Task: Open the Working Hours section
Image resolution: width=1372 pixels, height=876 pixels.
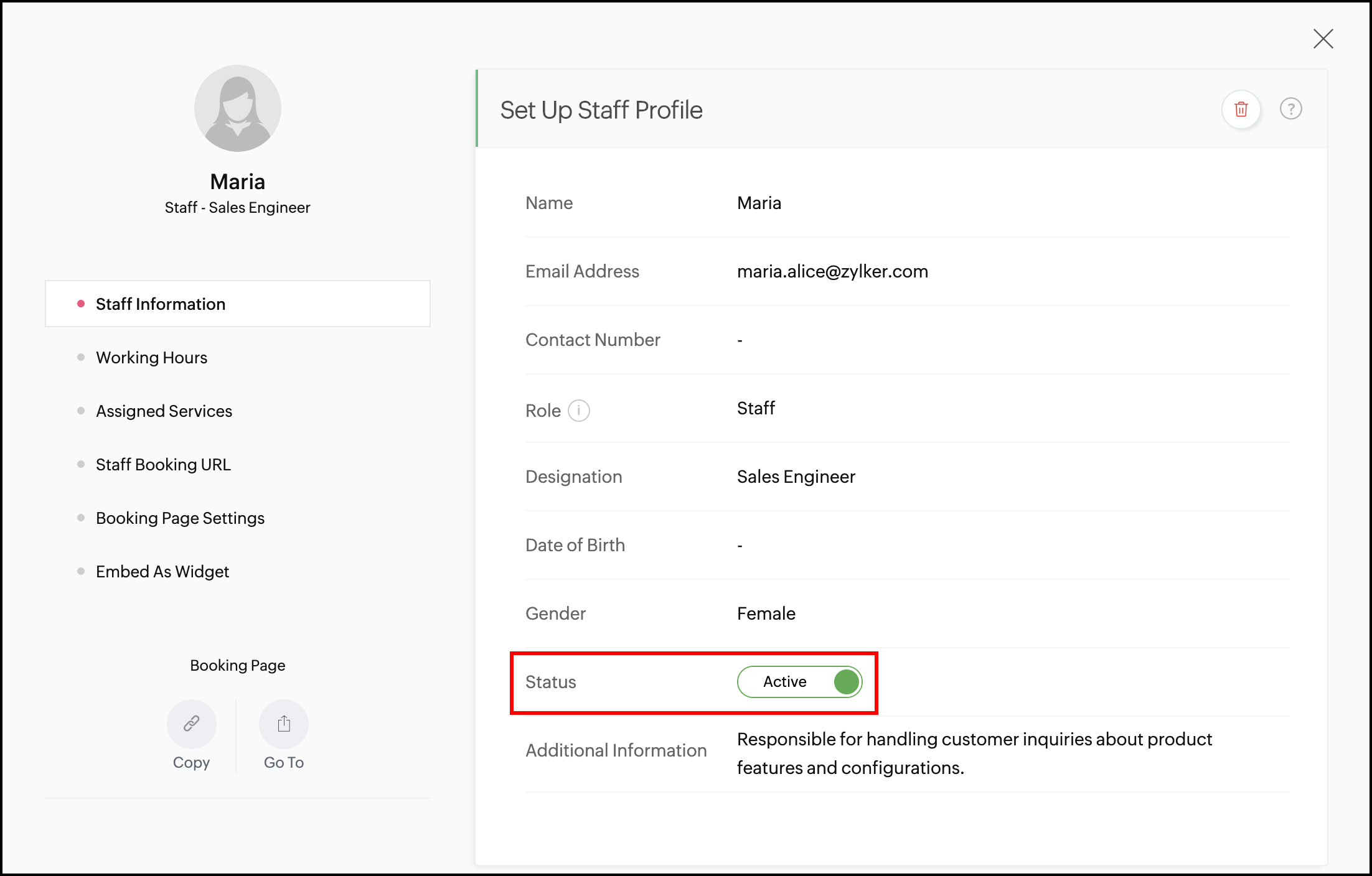Action: click(x=151, y=358)
